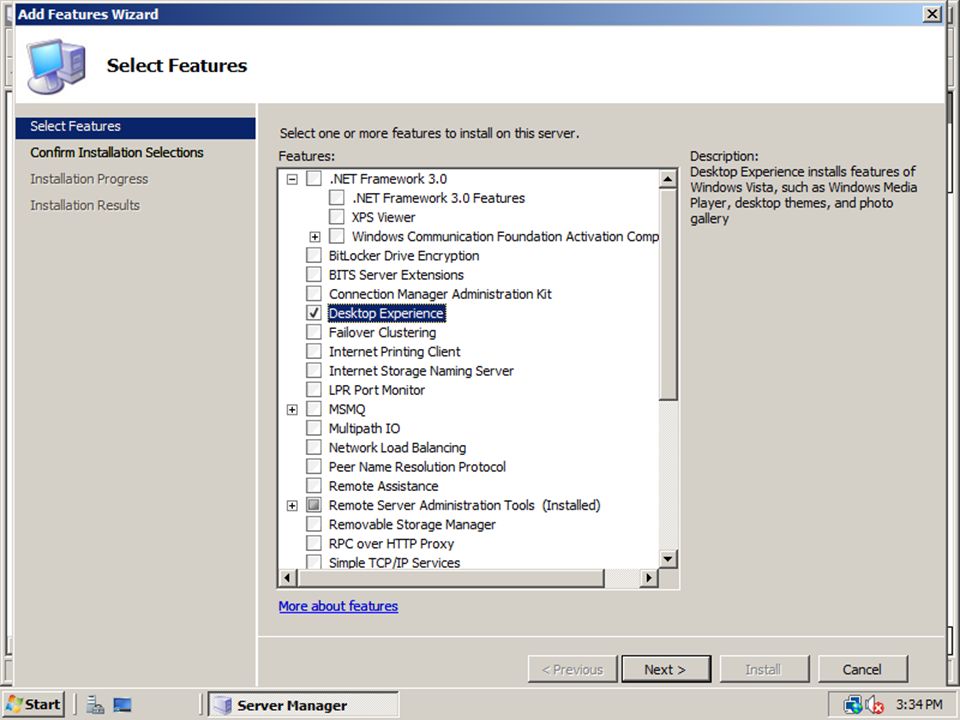Click horizontal scroll left arrow

(288, 577)
